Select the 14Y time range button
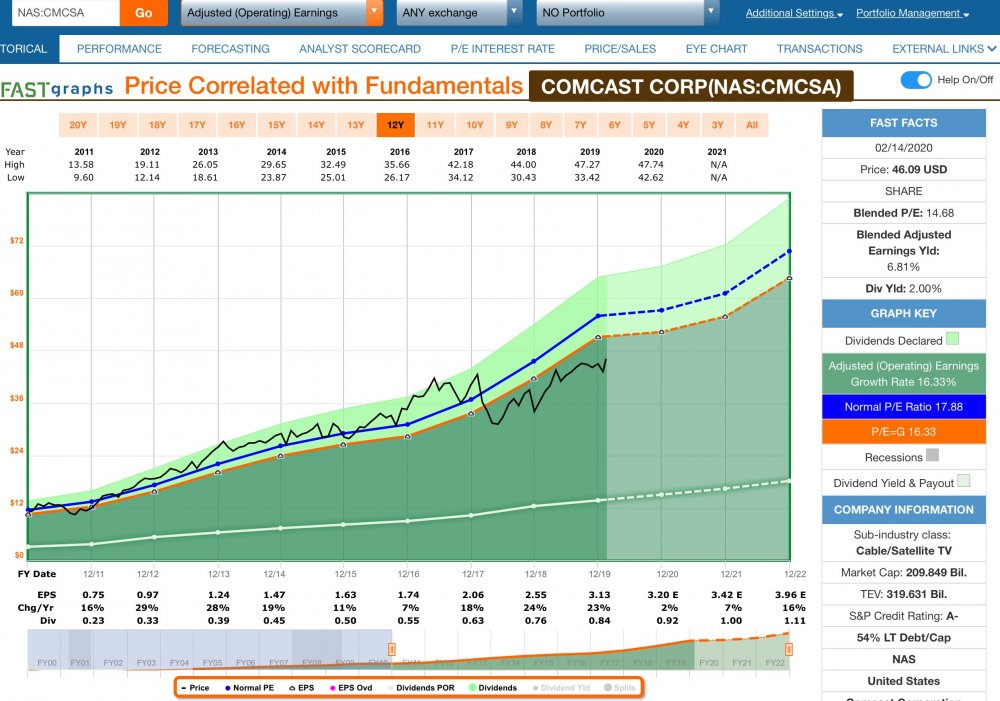1000x701 pixels. (316, 125)
